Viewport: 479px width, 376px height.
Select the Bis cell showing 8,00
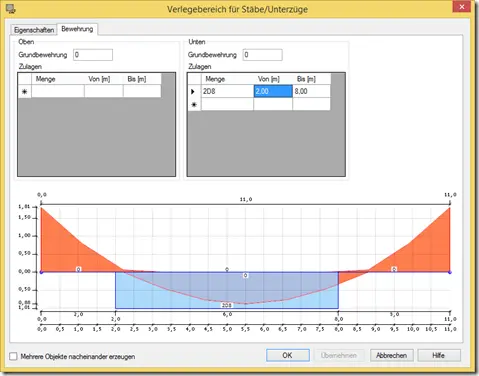click(x=312, y=91)
